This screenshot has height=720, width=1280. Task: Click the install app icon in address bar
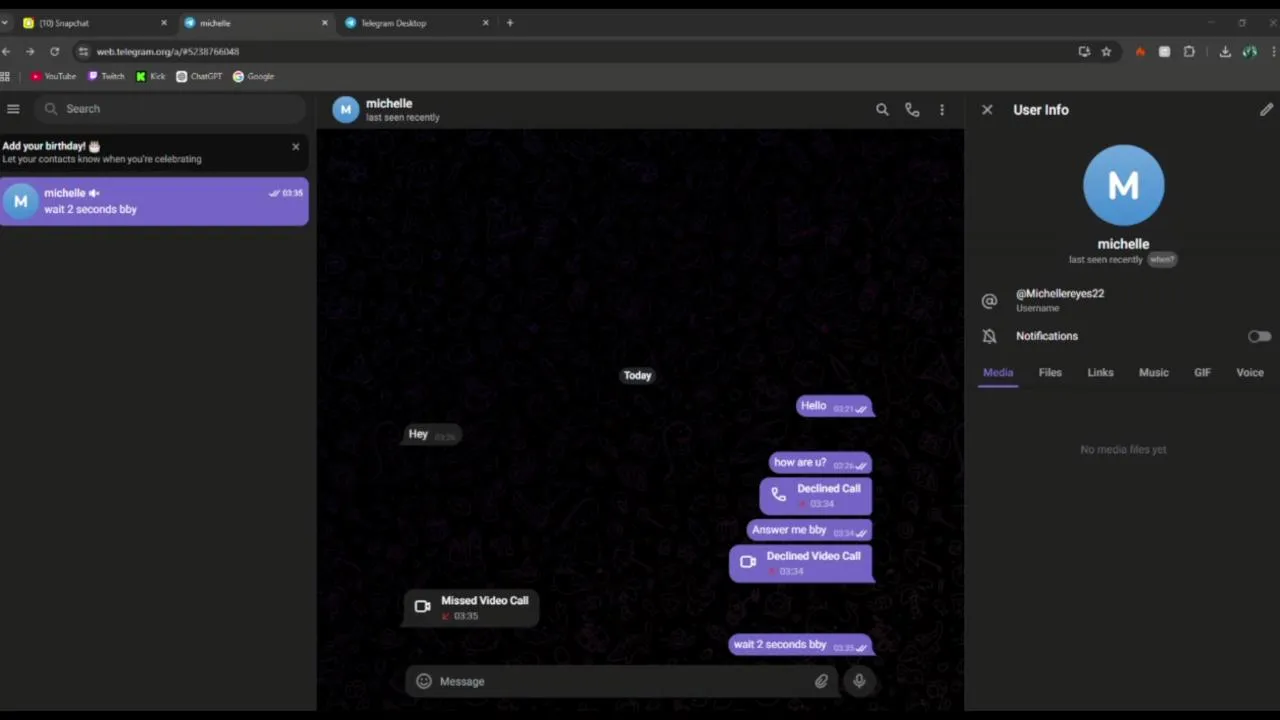[x=1084, y=52]
